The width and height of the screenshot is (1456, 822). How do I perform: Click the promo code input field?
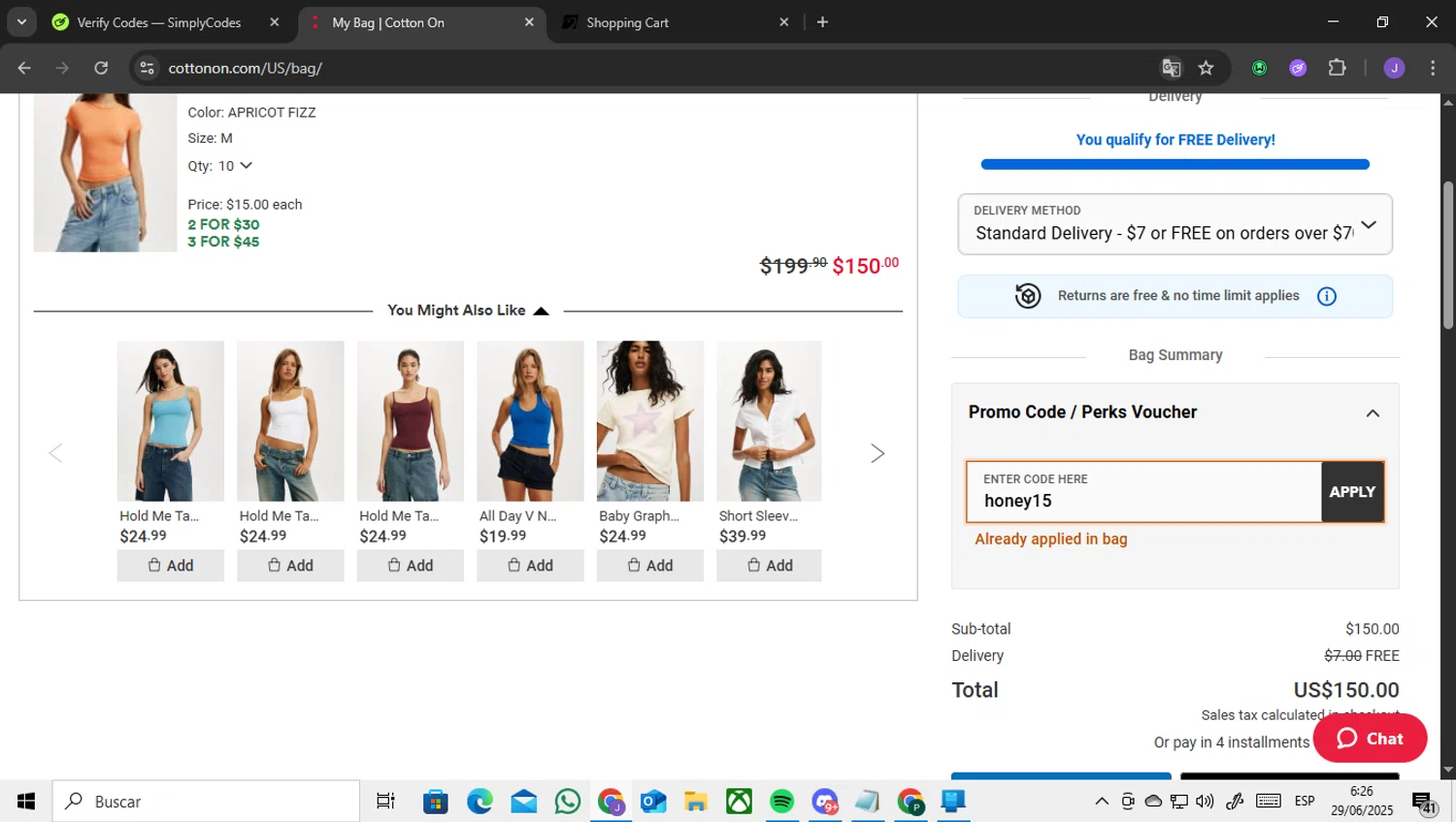tap(1143, 492)
